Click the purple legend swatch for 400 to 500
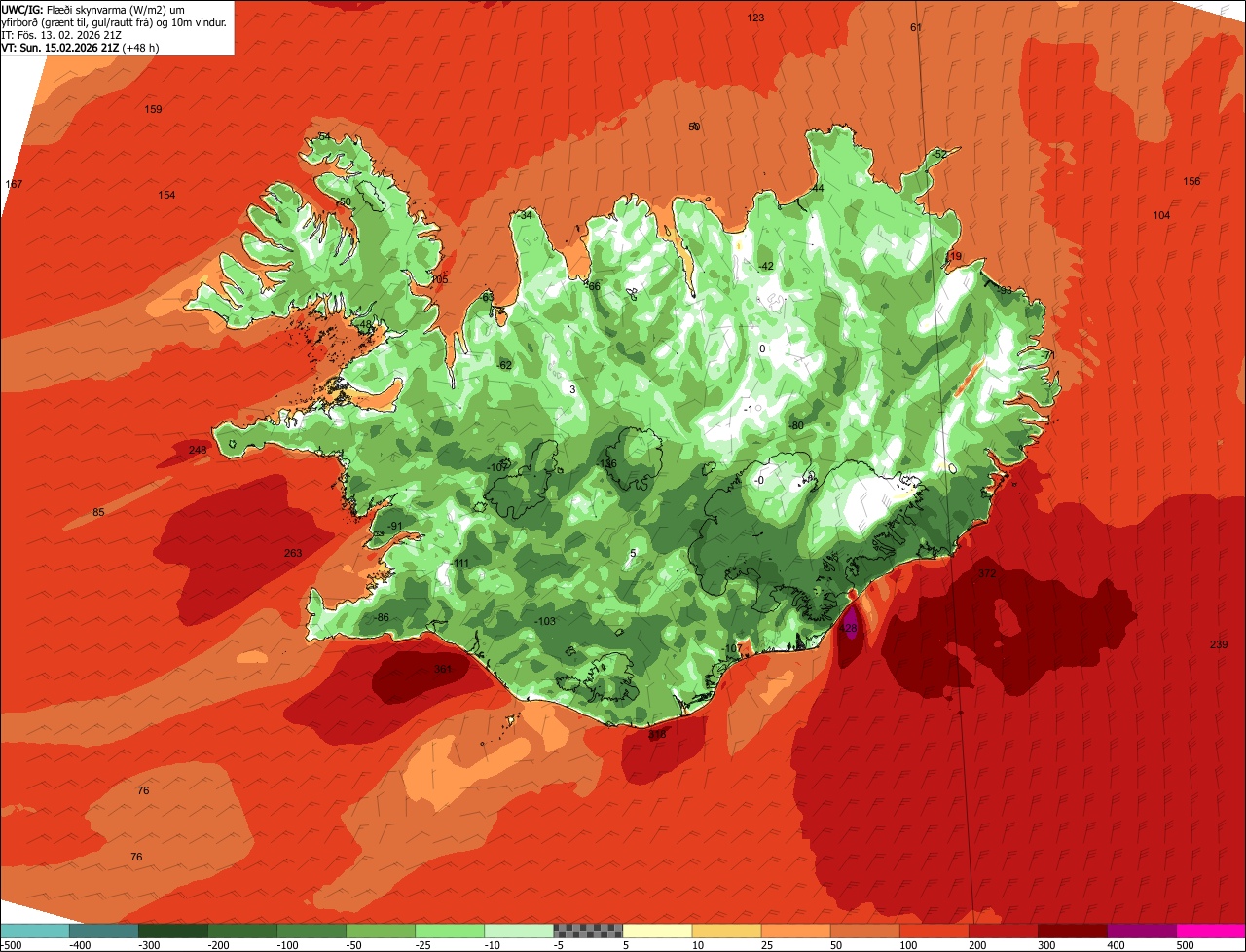Screen dimensions: 1246x952 pyautogui.click(x=1141, y=931)
